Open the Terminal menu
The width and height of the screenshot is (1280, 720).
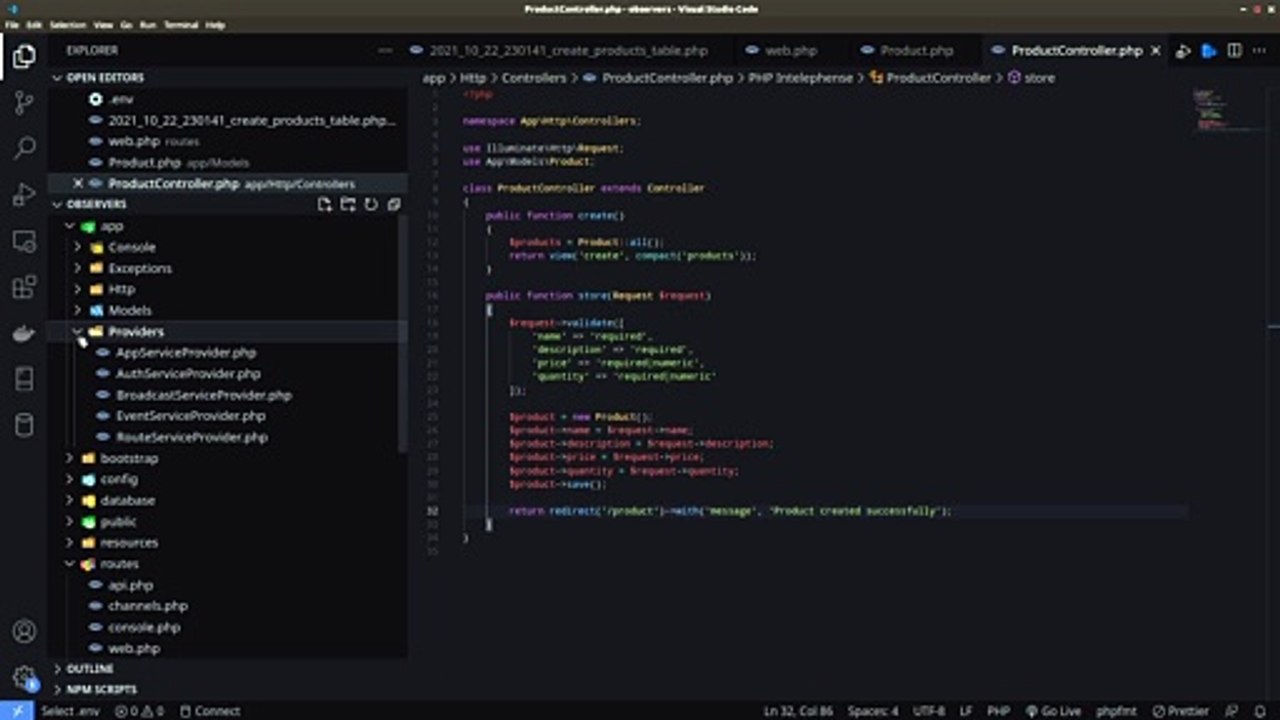tap(181, 24)
